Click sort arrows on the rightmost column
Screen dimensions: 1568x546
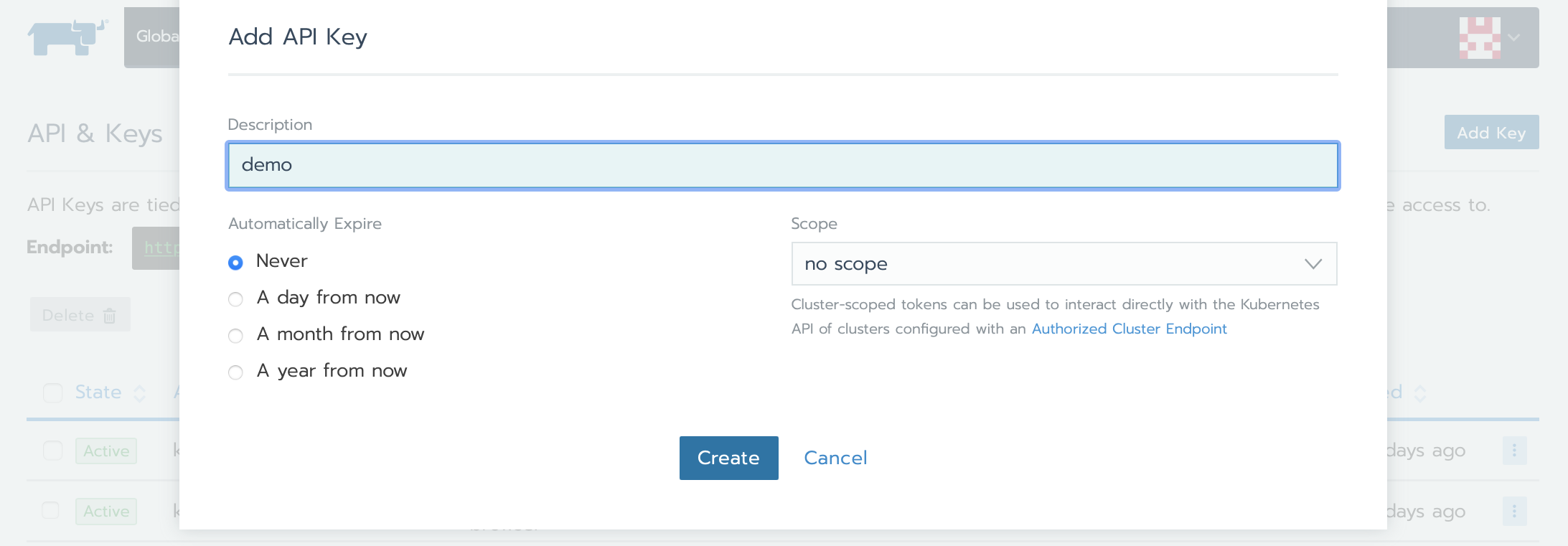pos(1420,393)
